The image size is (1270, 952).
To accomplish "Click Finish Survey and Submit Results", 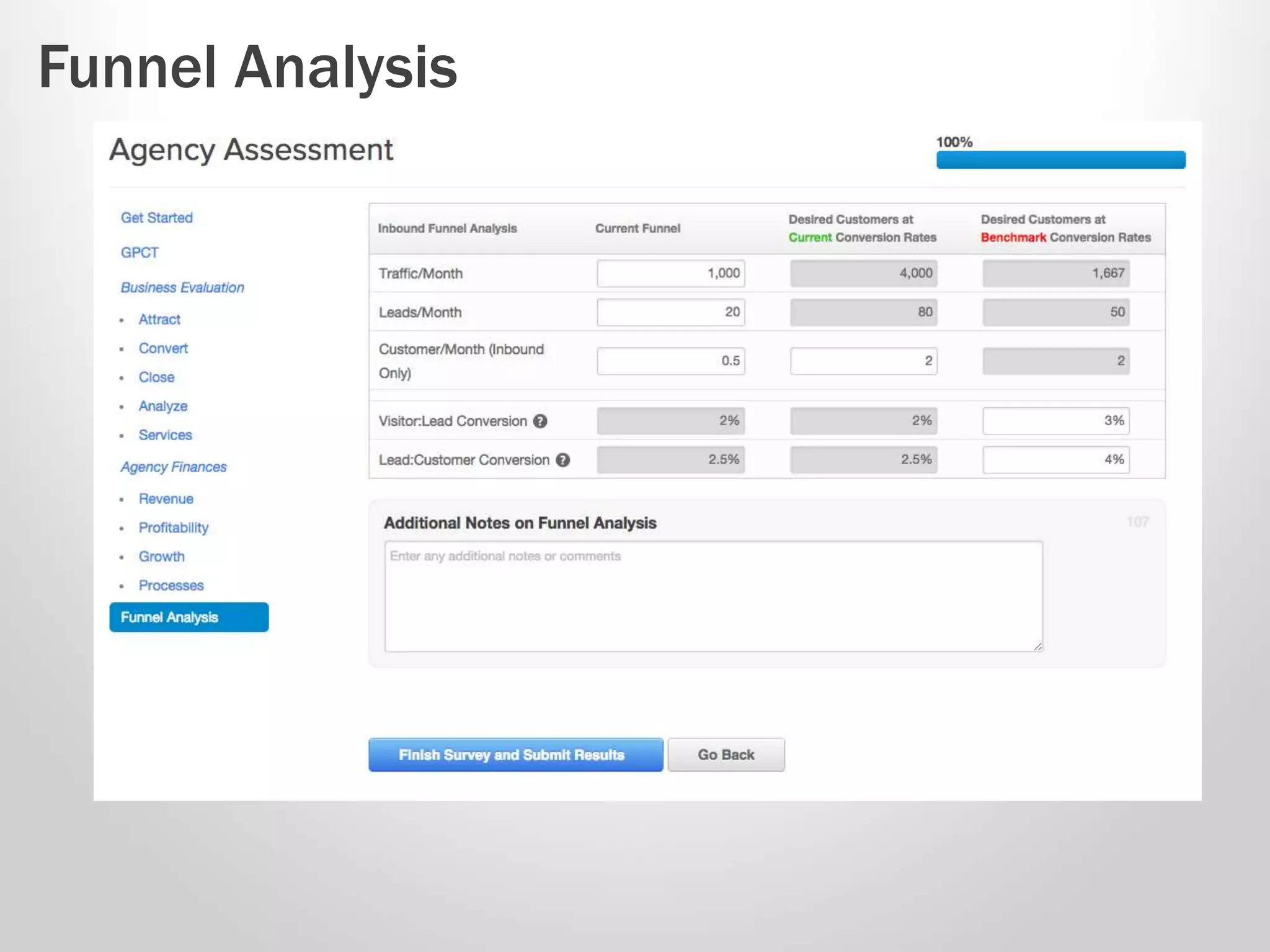I will (x=516, y=755).
